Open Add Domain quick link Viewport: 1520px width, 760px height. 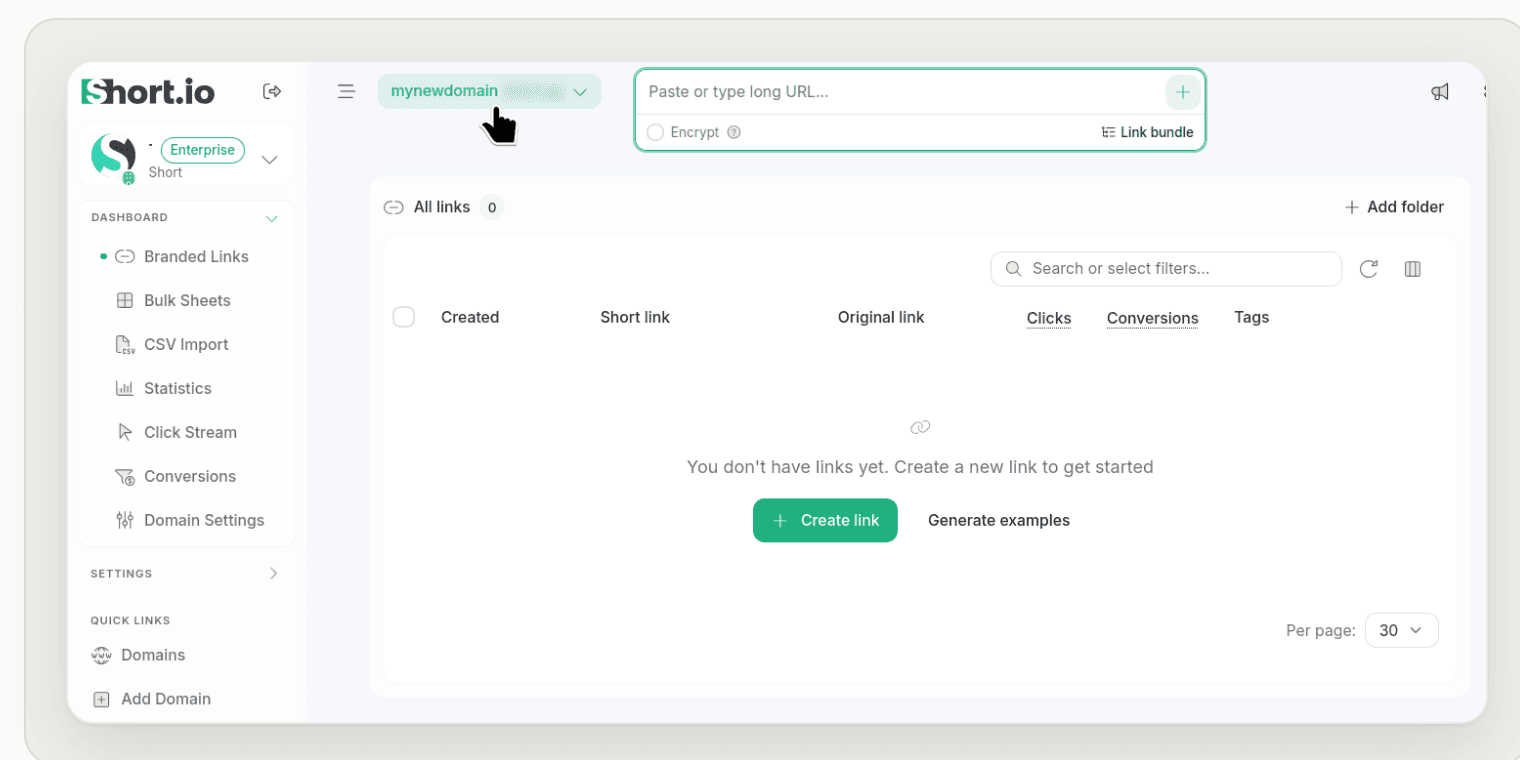point(166,699)
